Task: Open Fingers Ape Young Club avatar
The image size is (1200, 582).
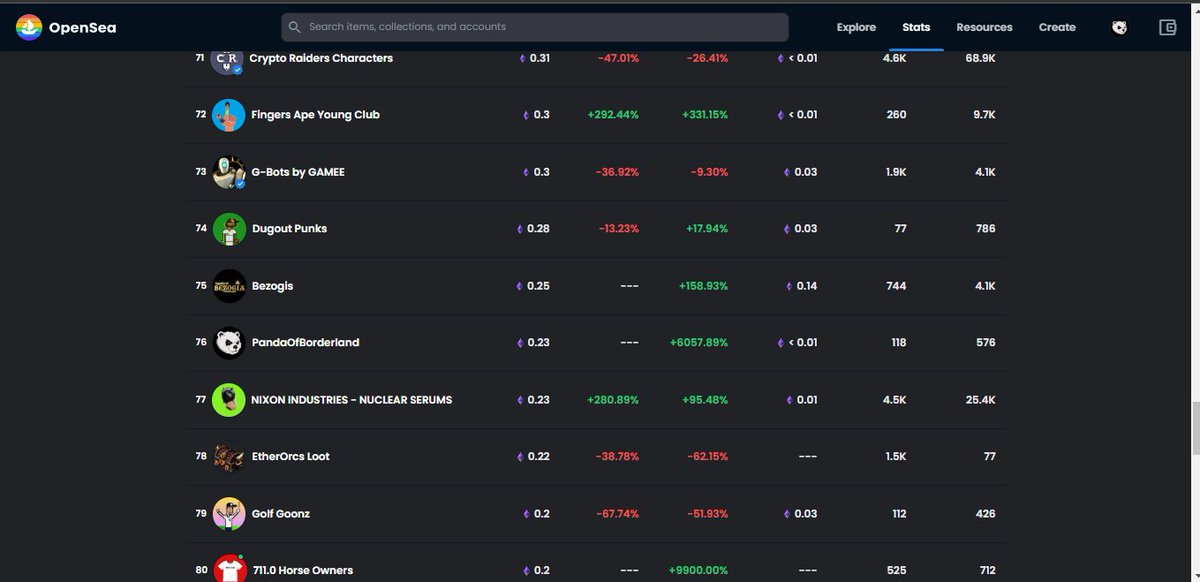Action: 228,115
